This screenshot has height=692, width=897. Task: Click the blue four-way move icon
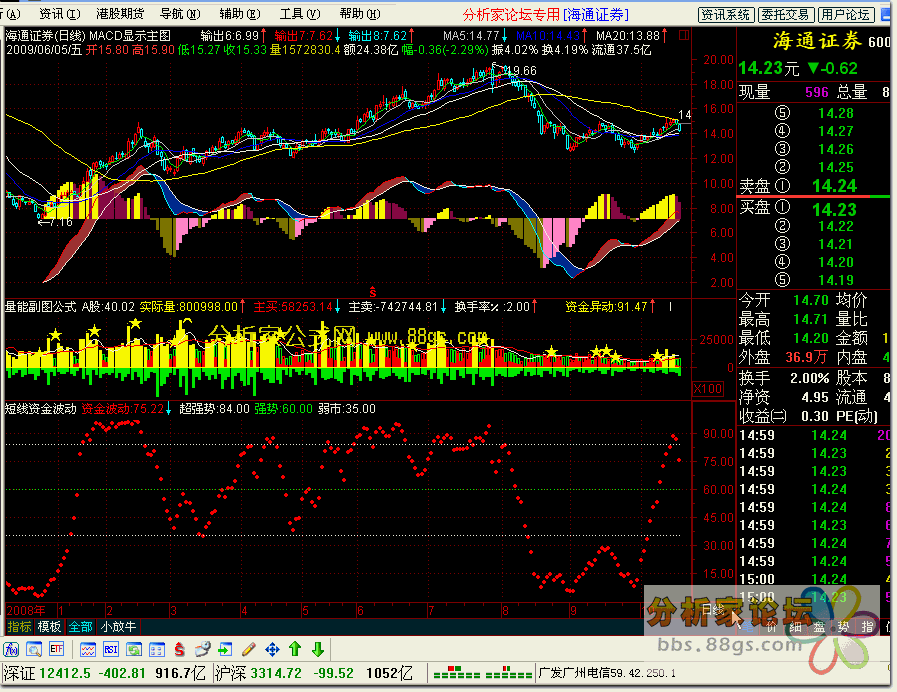272,650
